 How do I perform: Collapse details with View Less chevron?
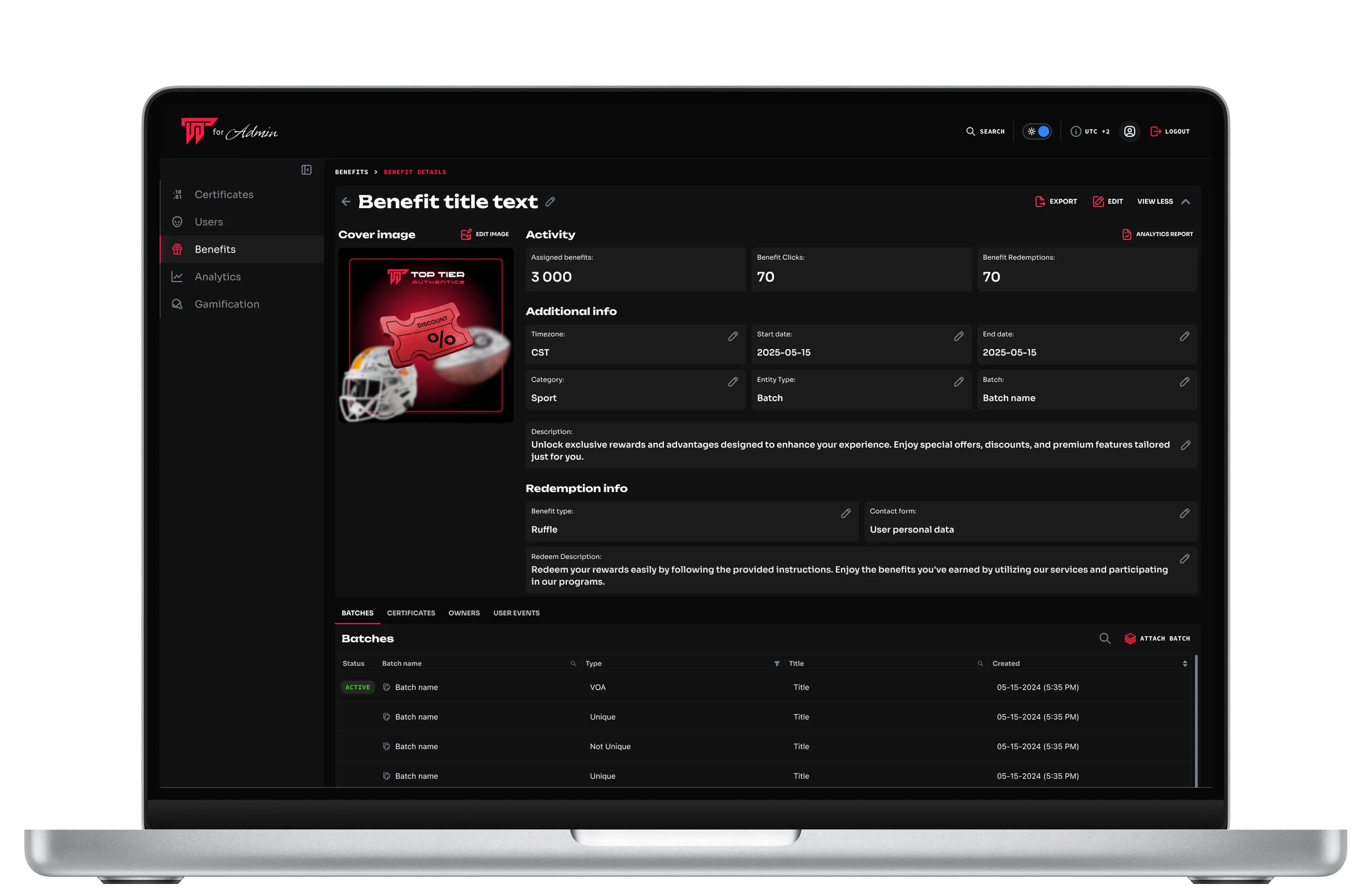1185,201
